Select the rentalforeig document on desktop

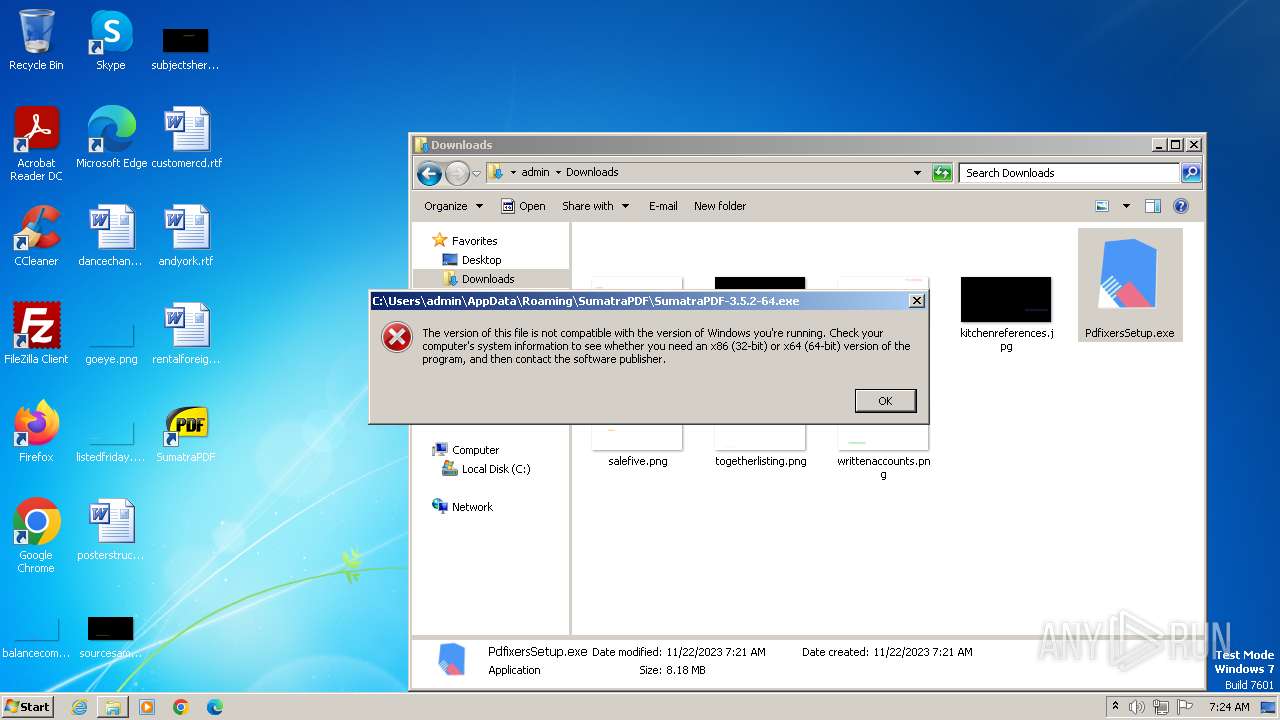pos(187,334)
